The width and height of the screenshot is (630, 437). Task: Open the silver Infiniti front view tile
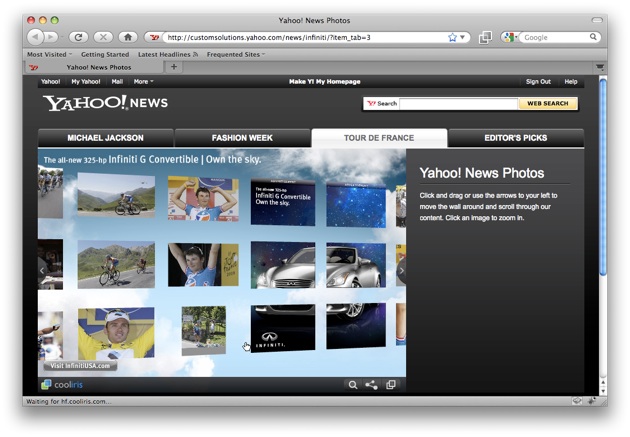click(x=283, y=265)
